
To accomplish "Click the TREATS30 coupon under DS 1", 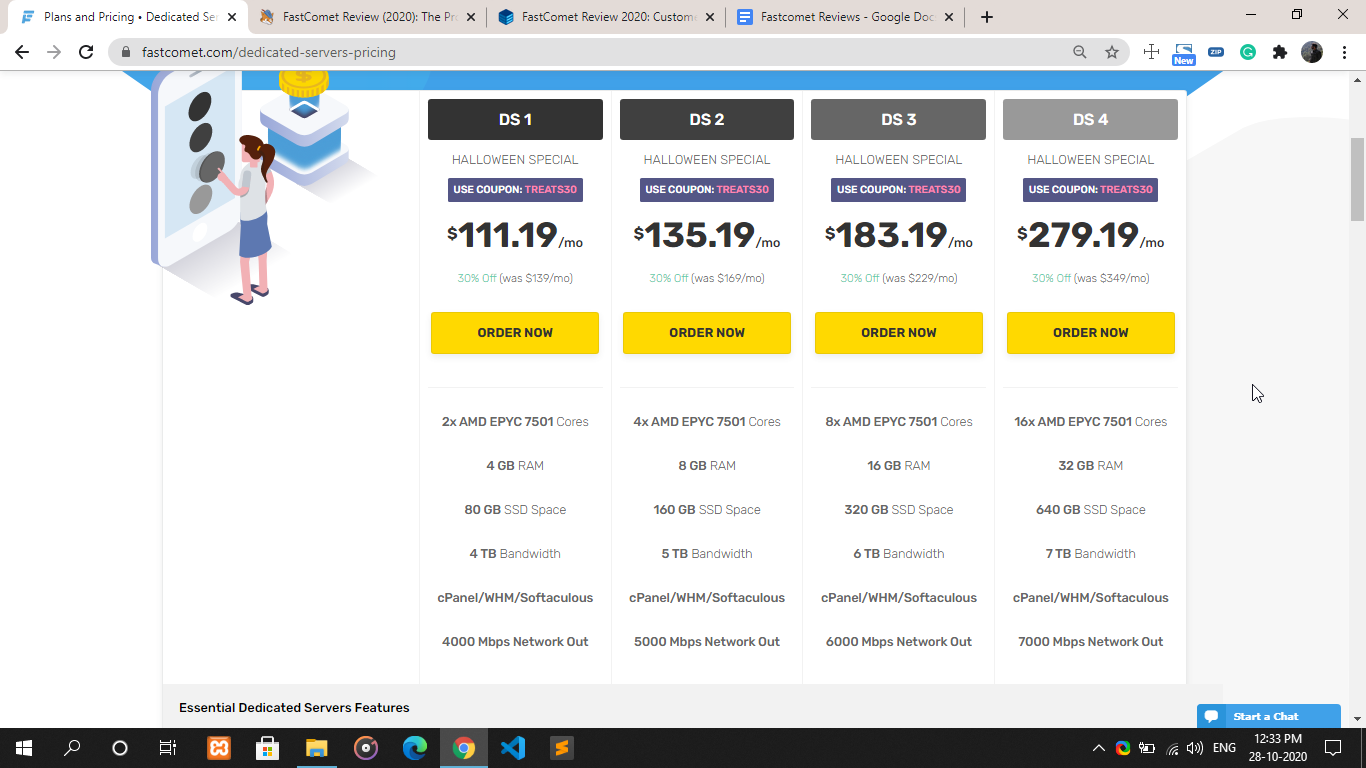I will [x=515, y=189].
